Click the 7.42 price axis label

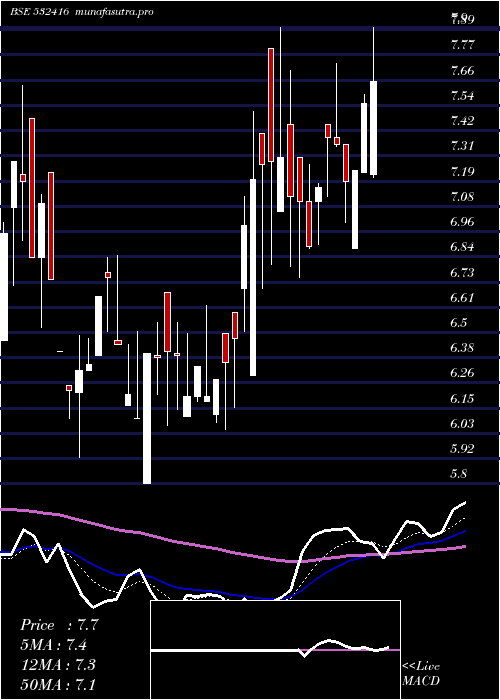click(x=462, y=121)
